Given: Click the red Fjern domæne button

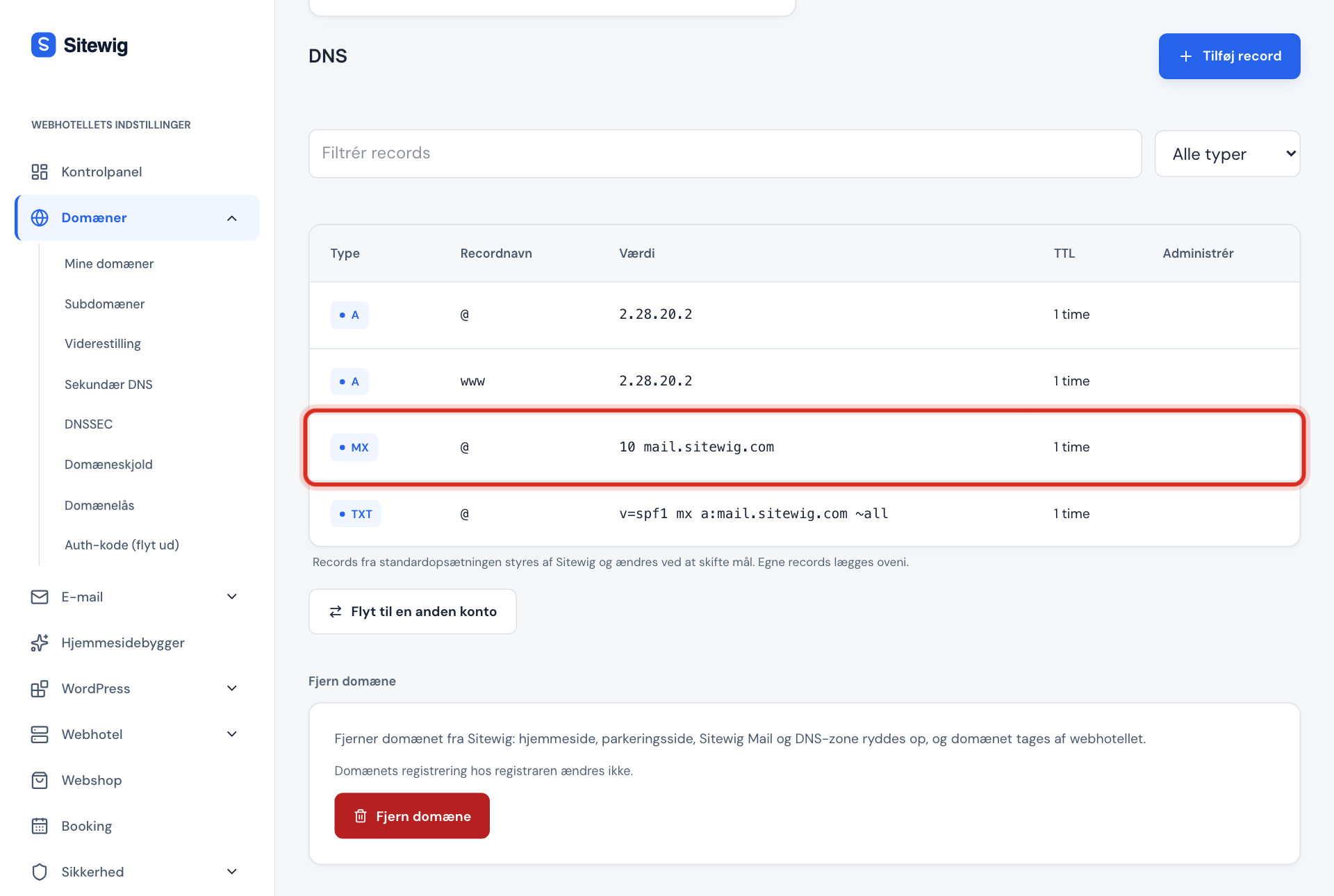Looking at the screenshot, I should 412,816.
